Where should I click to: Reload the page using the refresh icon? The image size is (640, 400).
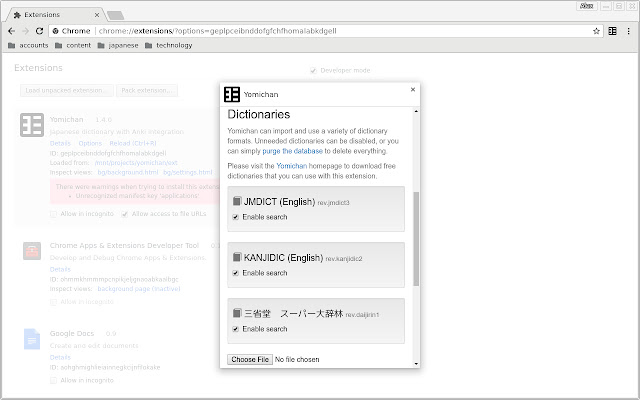(x=41, y=31)
